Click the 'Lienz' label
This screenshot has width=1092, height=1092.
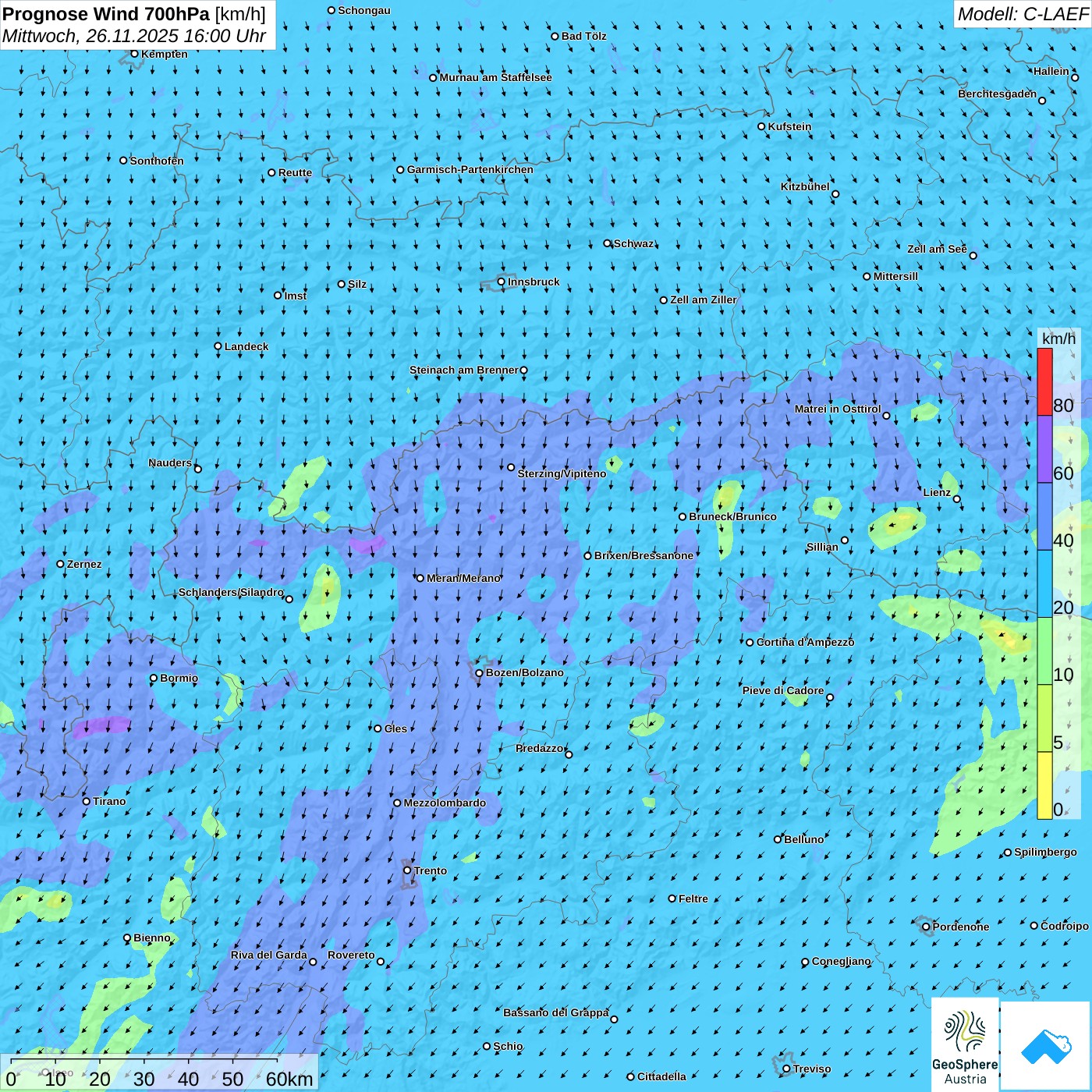tap(937, 492)
